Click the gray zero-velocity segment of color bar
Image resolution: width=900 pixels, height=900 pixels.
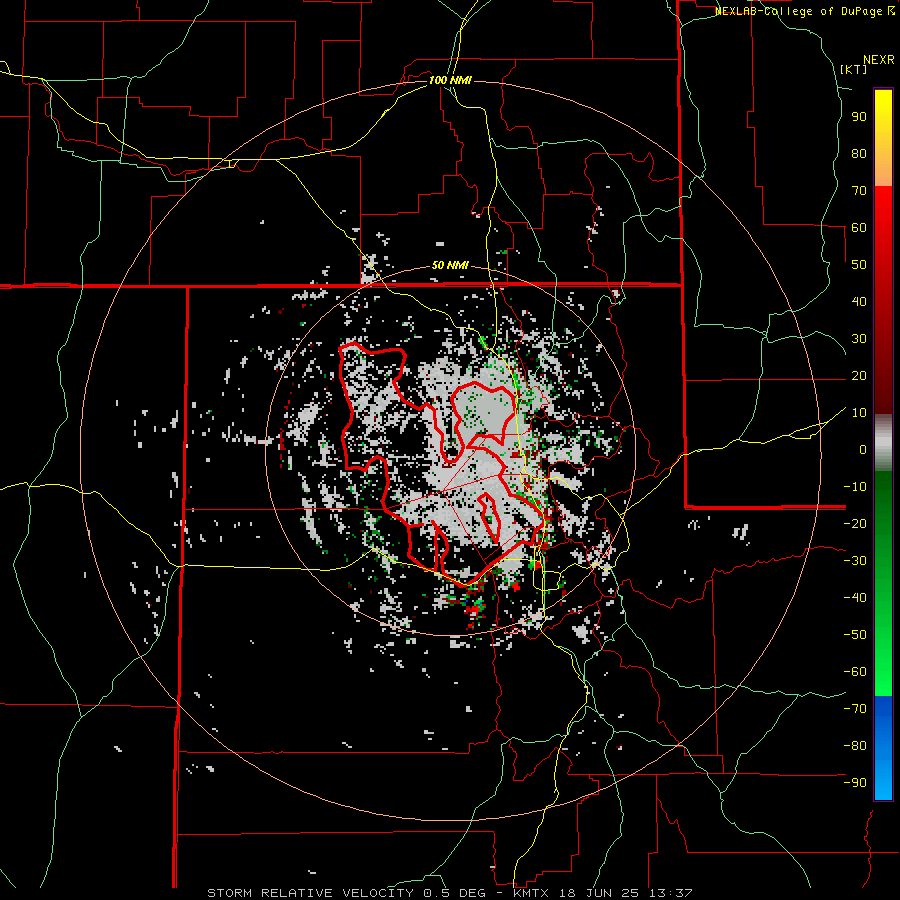coord(883,443)
